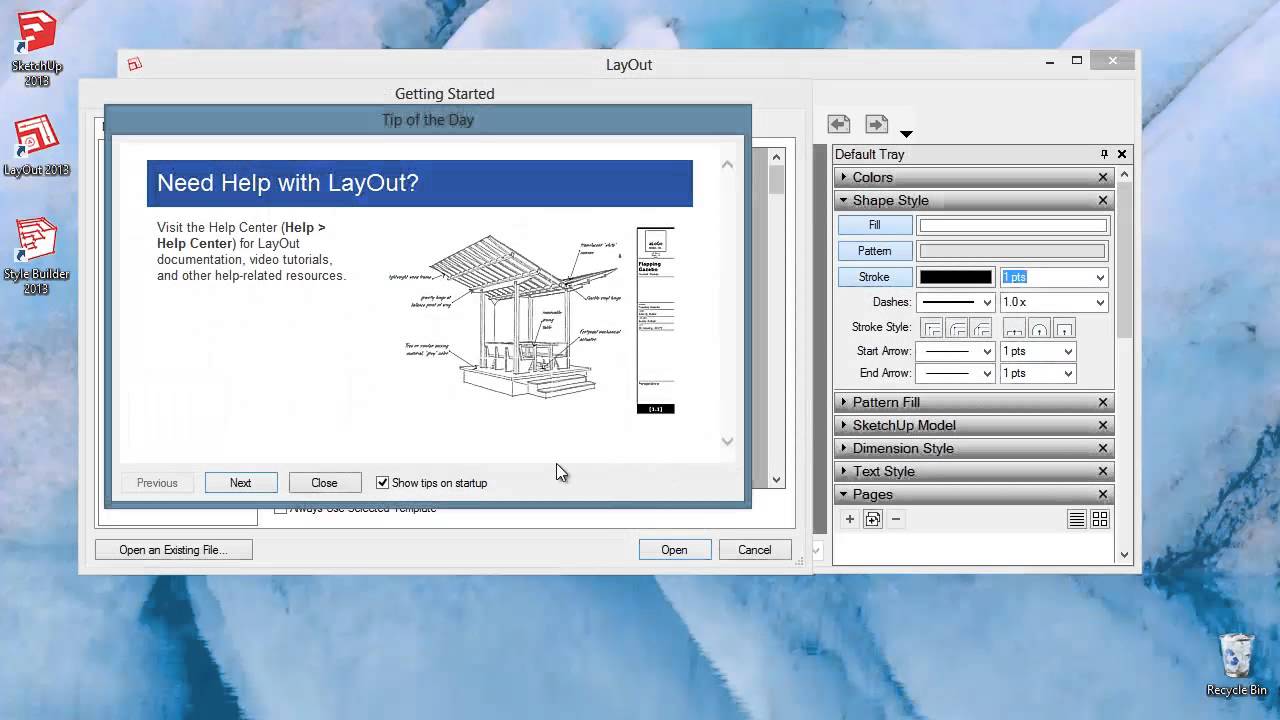The height and width of the screenshot is (720, 1280).
Task: Toggle the Stroke button
Action: pos(875,277)
